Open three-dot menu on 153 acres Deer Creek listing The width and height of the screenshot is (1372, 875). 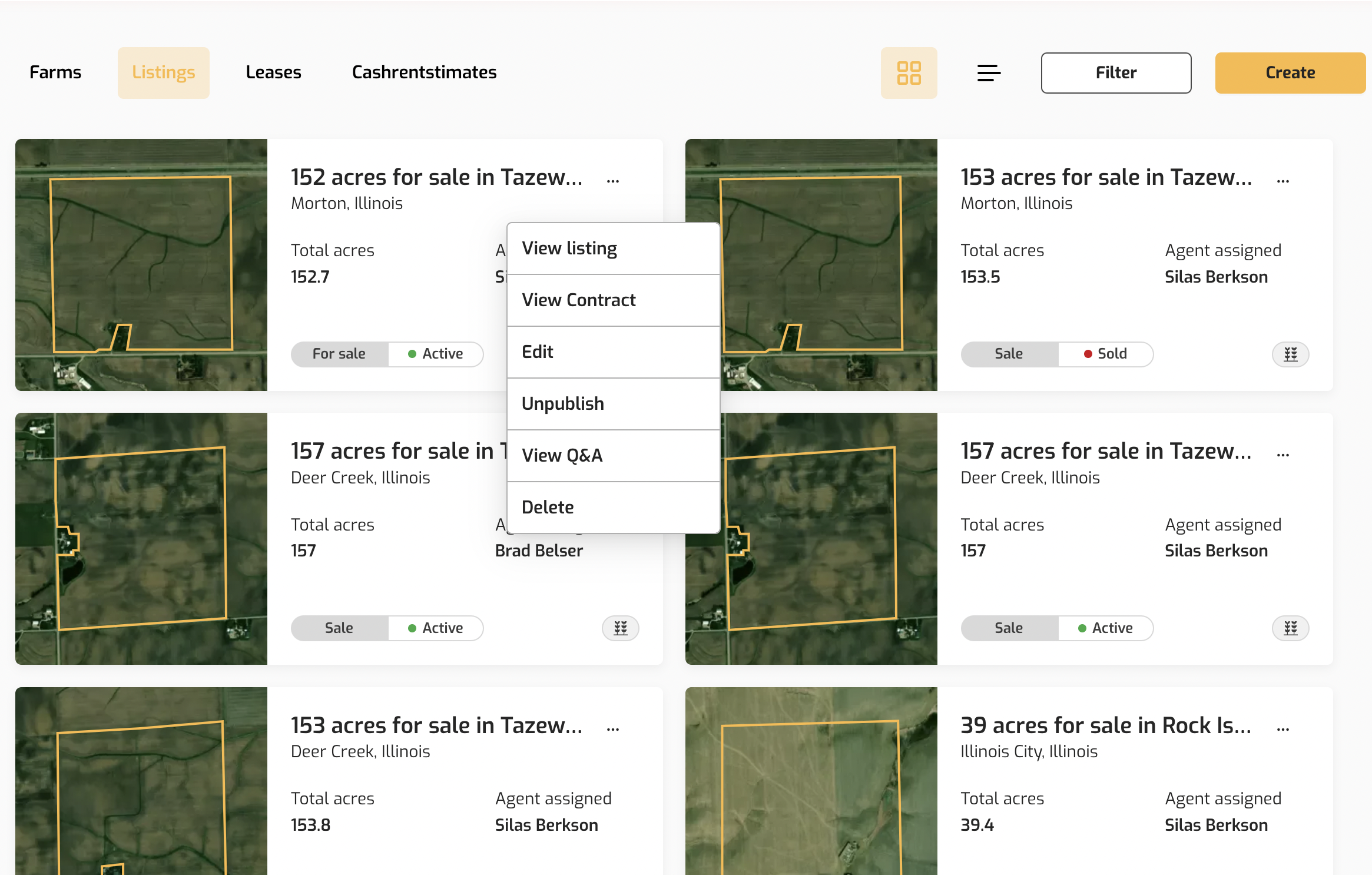coord(613,728)
